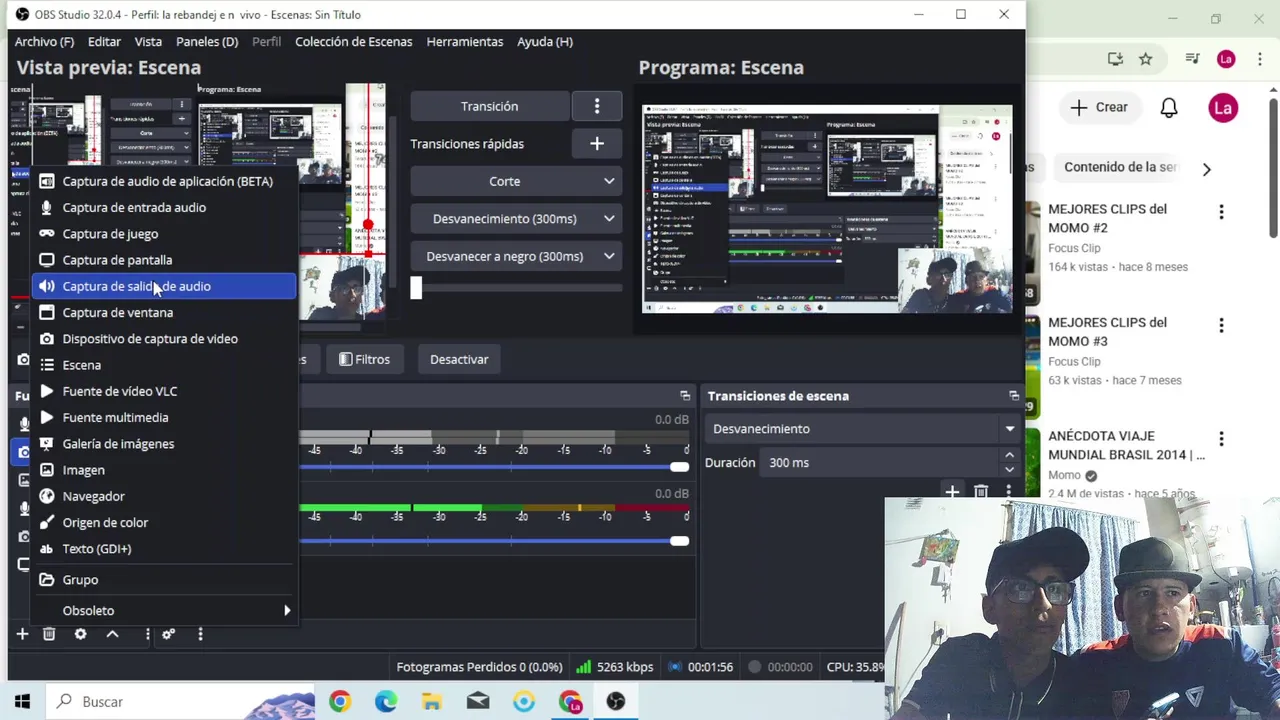Open the Corte quick transition dropdown
1280x720 pixels.
(x=516, y=181)
